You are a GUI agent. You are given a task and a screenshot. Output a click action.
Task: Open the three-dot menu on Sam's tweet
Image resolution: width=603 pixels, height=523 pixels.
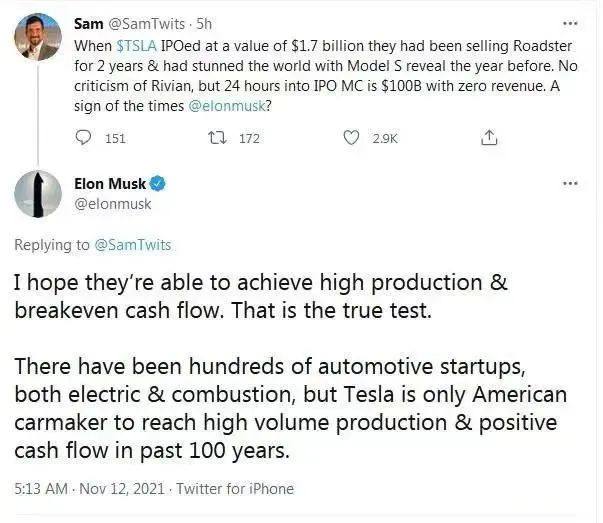[570, 22]
